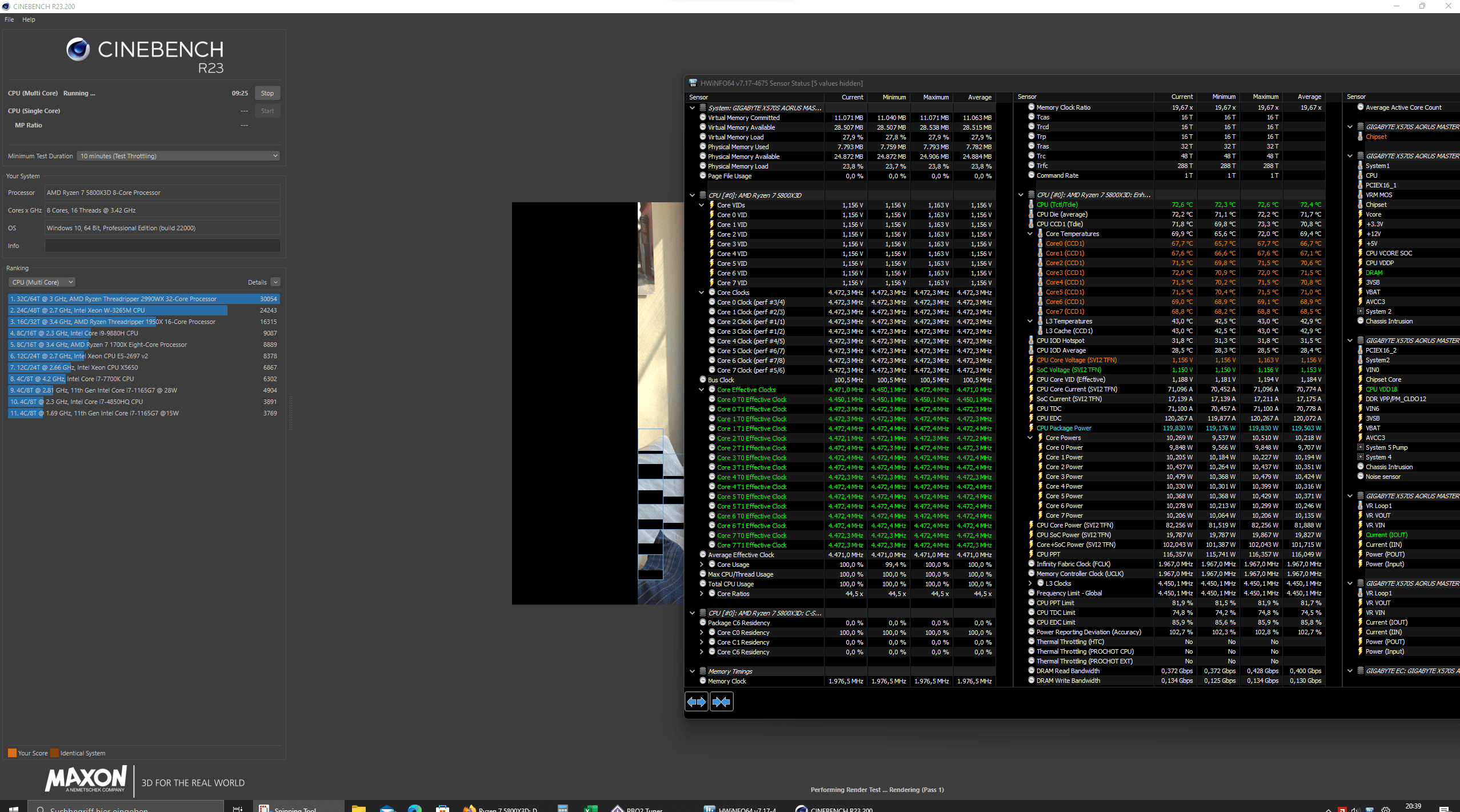Screen dimensions: 1460x812
Task: Collapse the Memory Timings sensor group
Action: [x=693, y=671]
